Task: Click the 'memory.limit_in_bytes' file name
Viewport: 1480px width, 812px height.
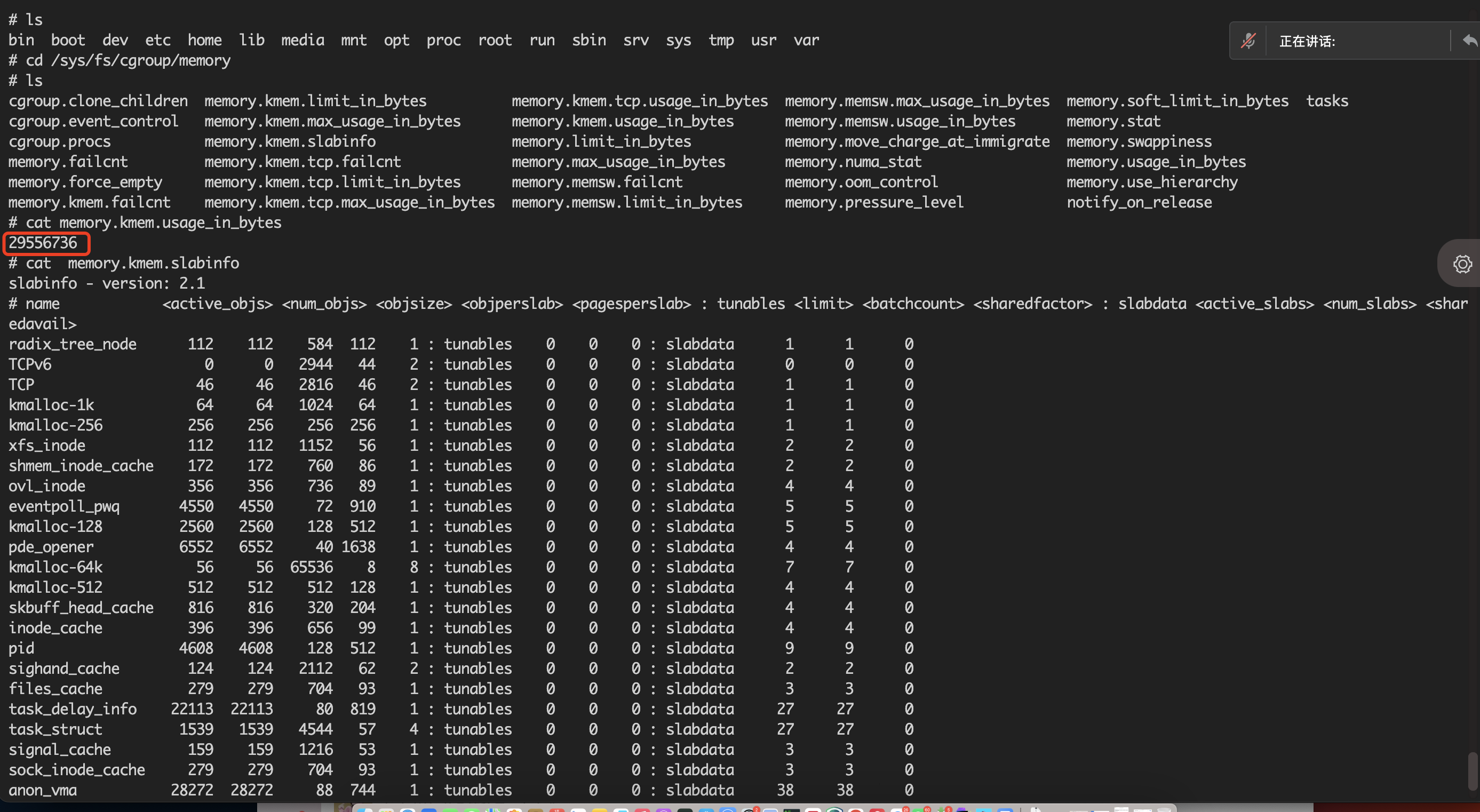Action: [601, 141]
